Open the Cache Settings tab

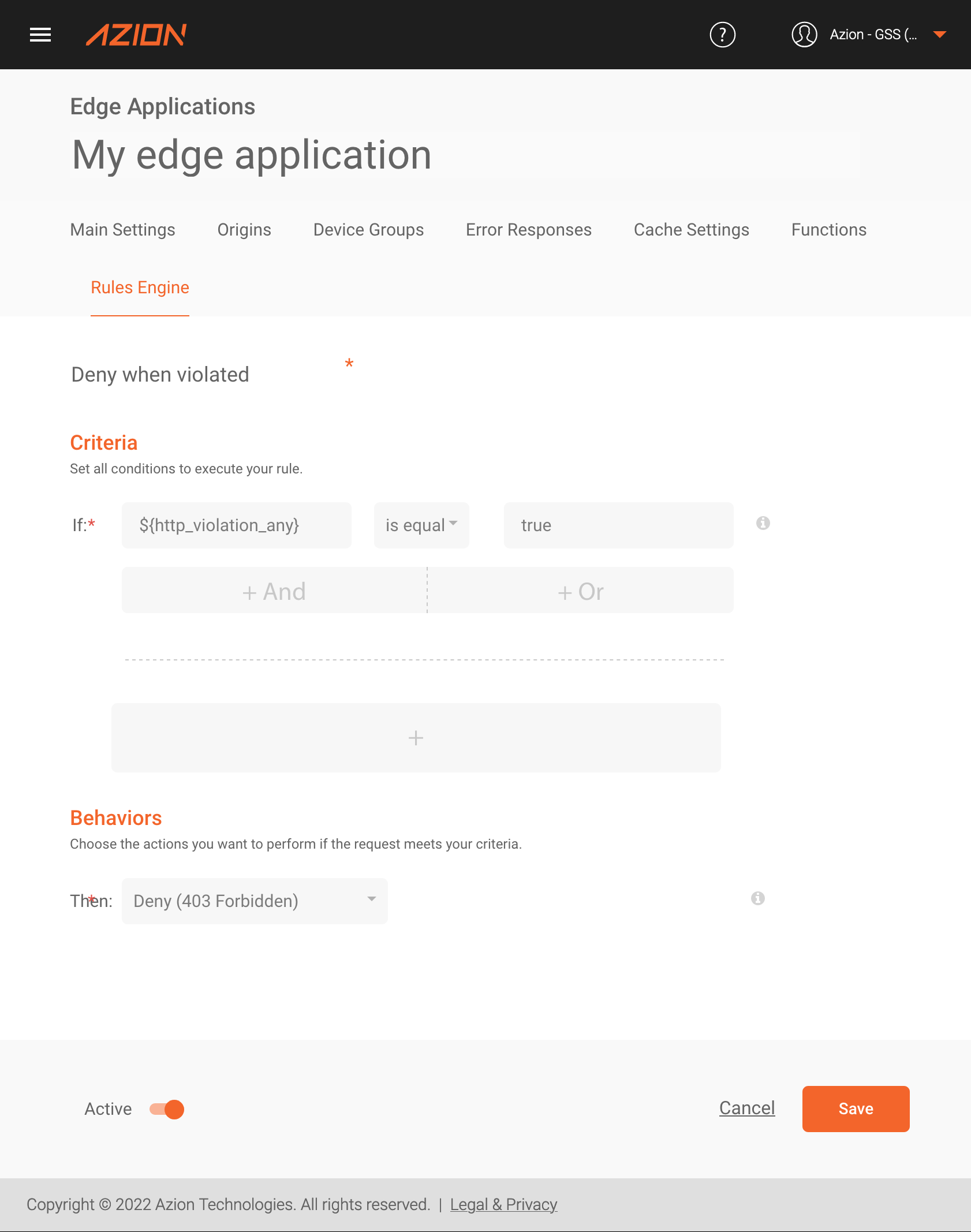692,230
